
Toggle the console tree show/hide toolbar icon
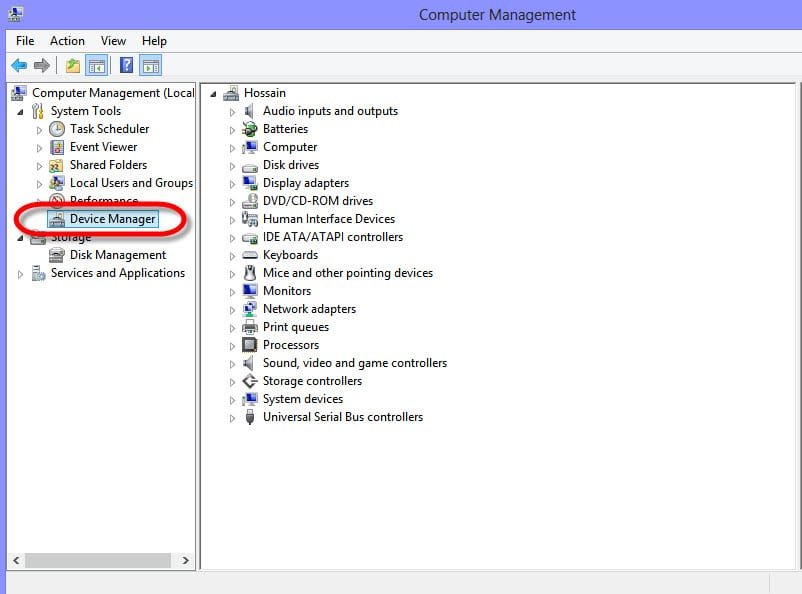pos(96,64)
